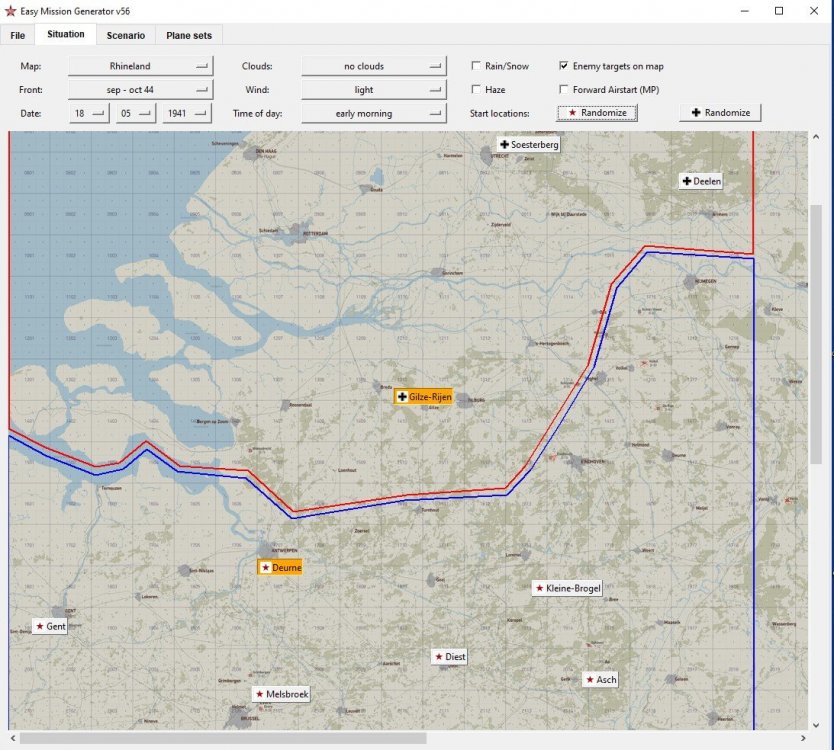Enable the Haze checkbox
This screenshot has width=834, height=750.
[476, 89]
